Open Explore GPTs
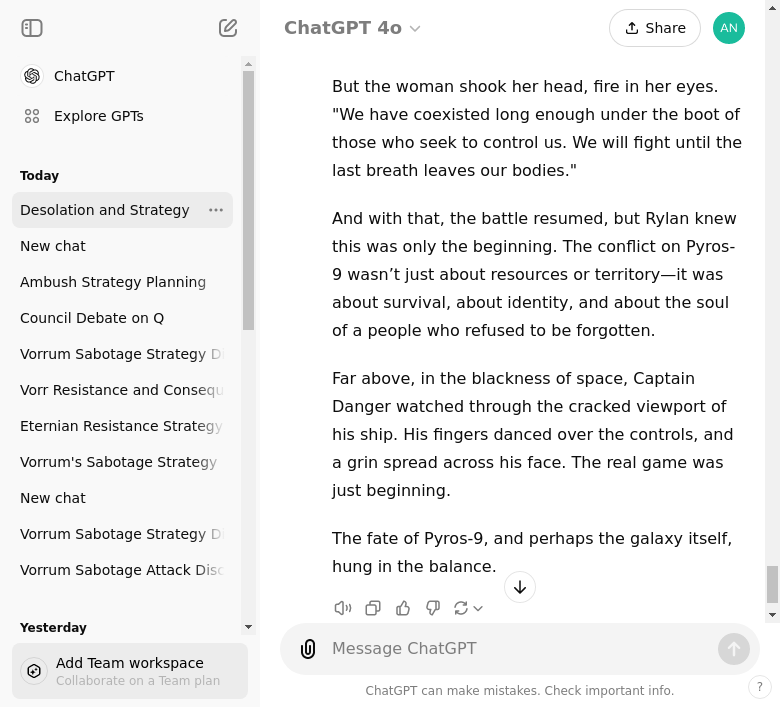 click(x=98, y=116)
